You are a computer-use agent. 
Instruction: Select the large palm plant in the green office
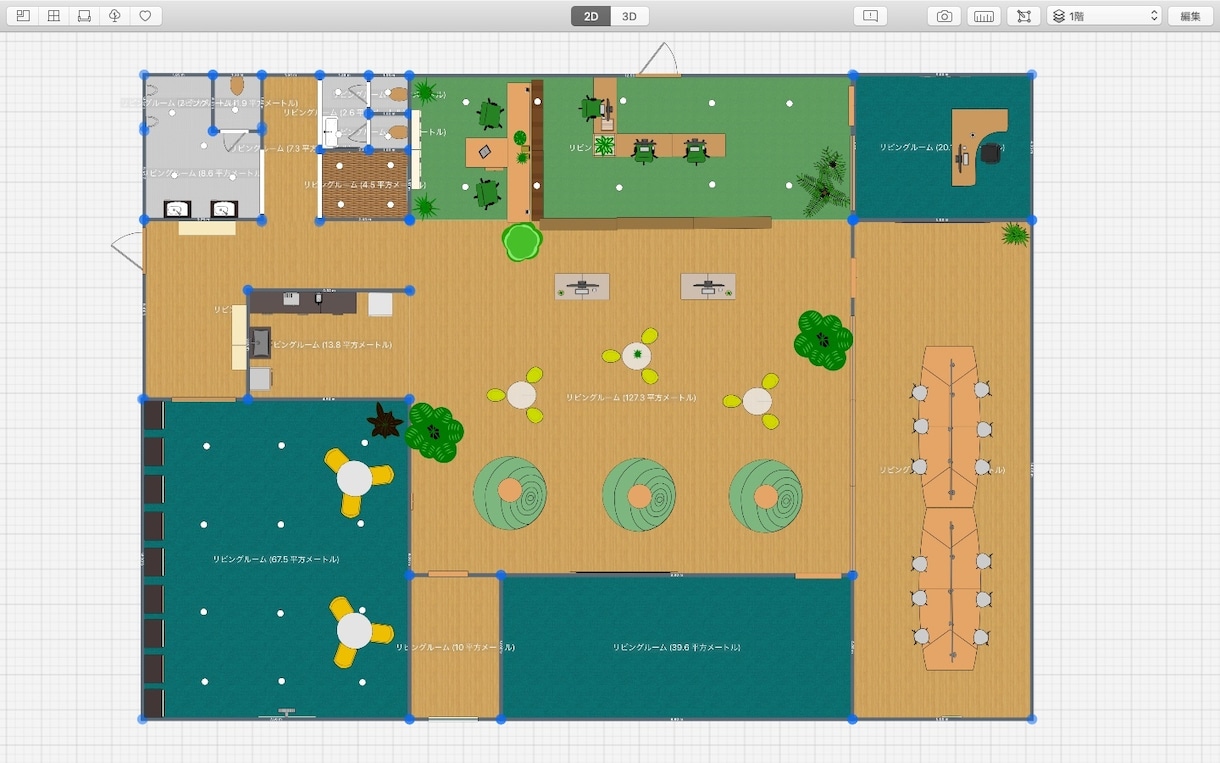pos(824,180)
